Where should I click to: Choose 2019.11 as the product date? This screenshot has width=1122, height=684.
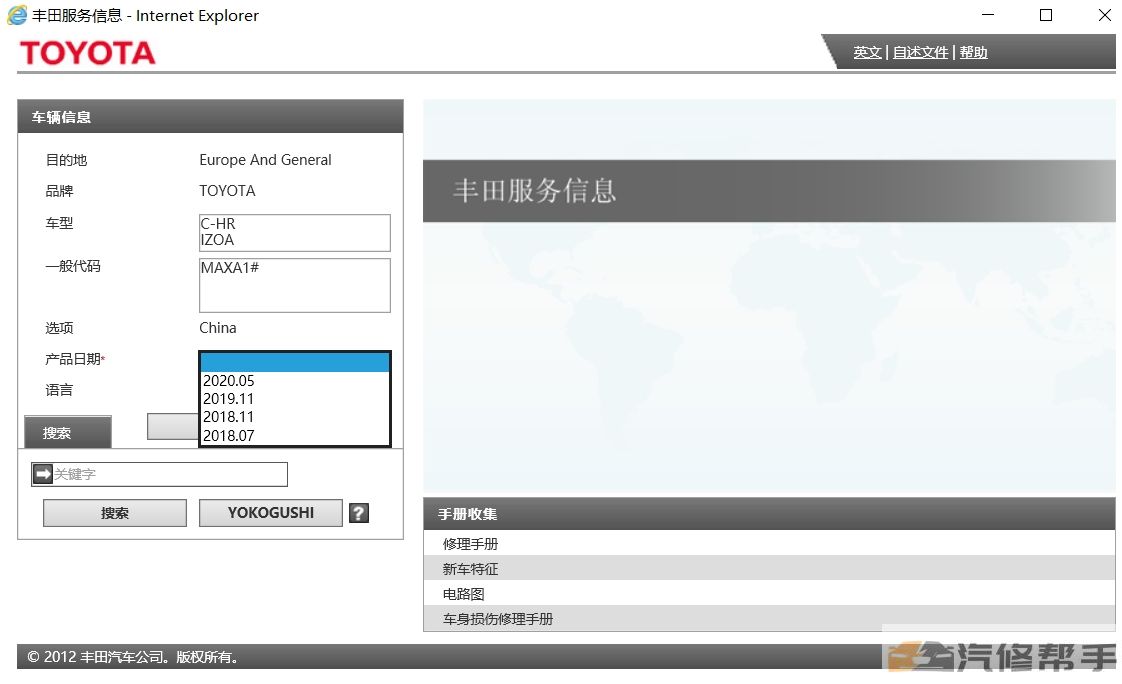[x=295, y=399]
